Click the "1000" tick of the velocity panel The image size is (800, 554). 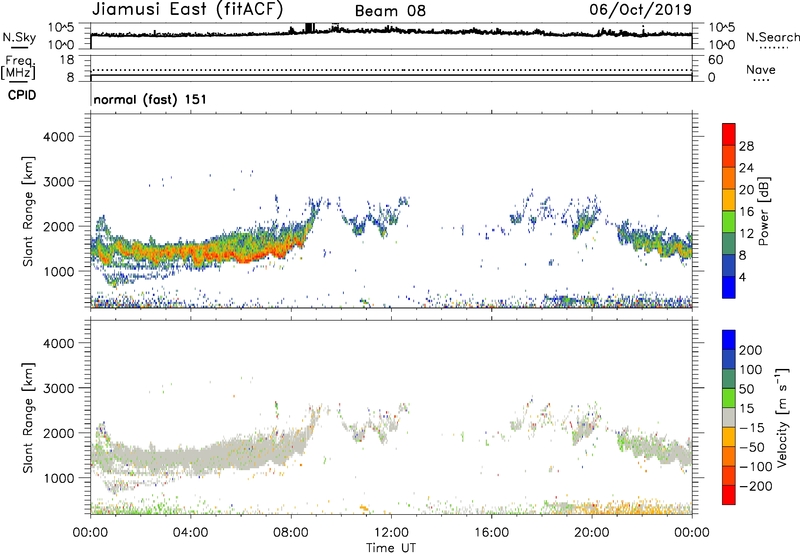[x=59, y=478]
